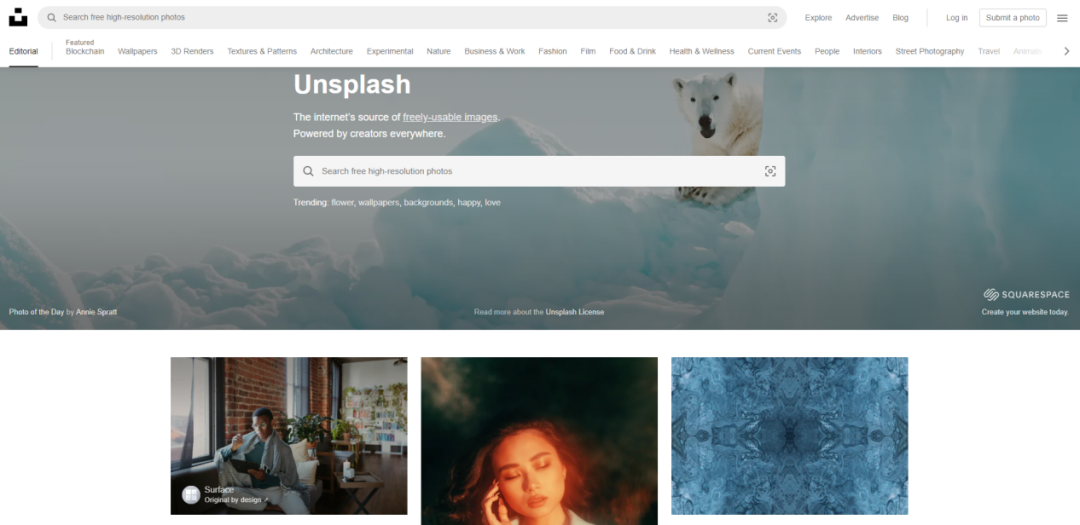Screen dimensions: 1080x525
Task: Click Explore in the header
Action: point(818,18)
